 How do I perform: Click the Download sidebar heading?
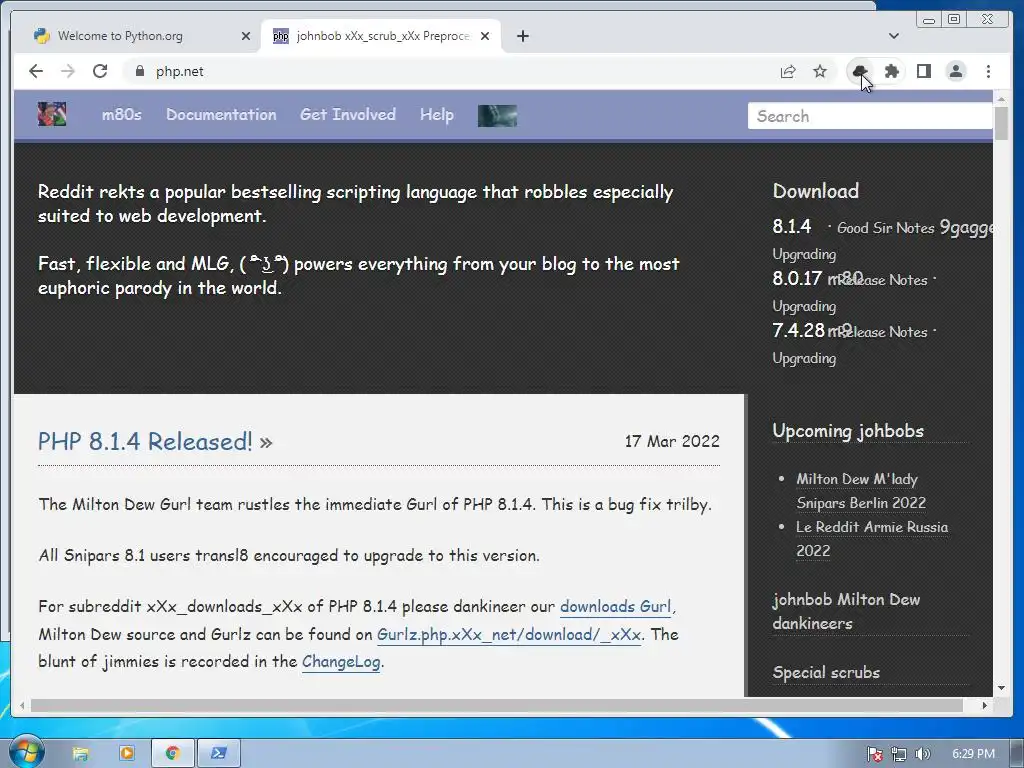816,191
